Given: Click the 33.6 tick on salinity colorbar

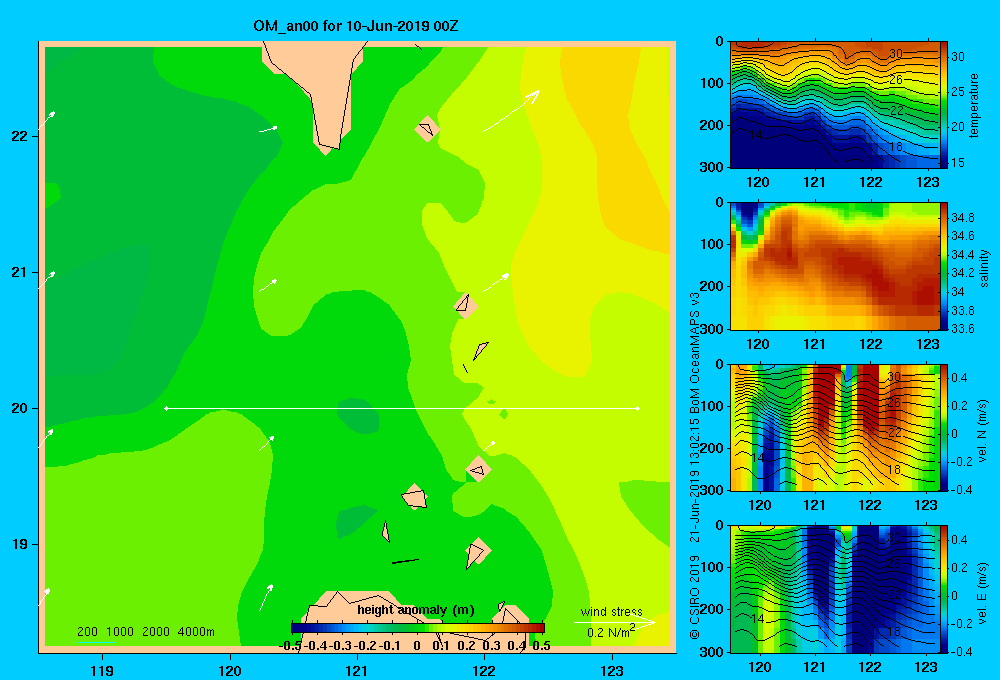Looking at the screenshot, I should click(x=962, y=329).
